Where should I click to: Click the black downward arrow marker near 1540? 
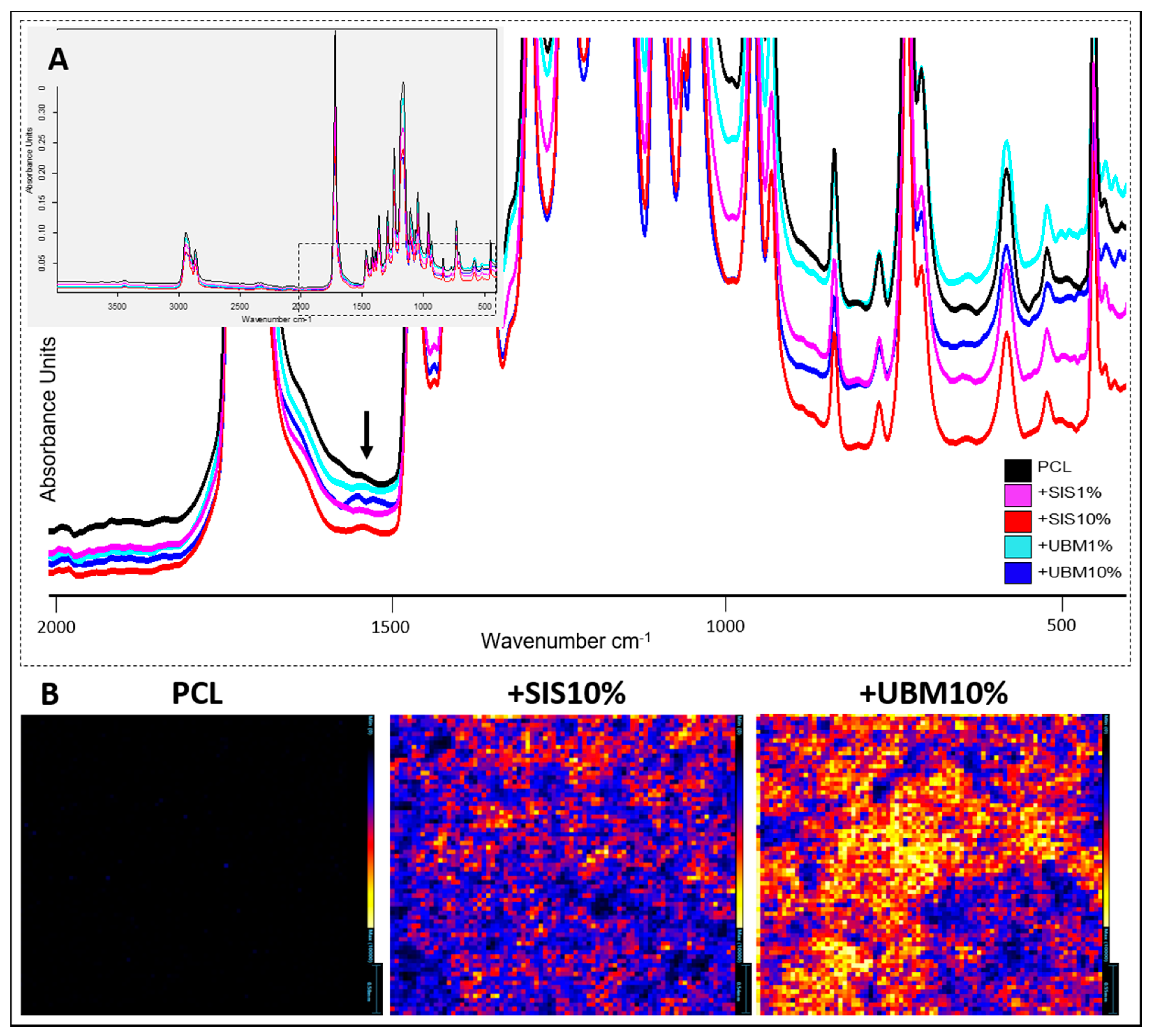click(367, 435)
